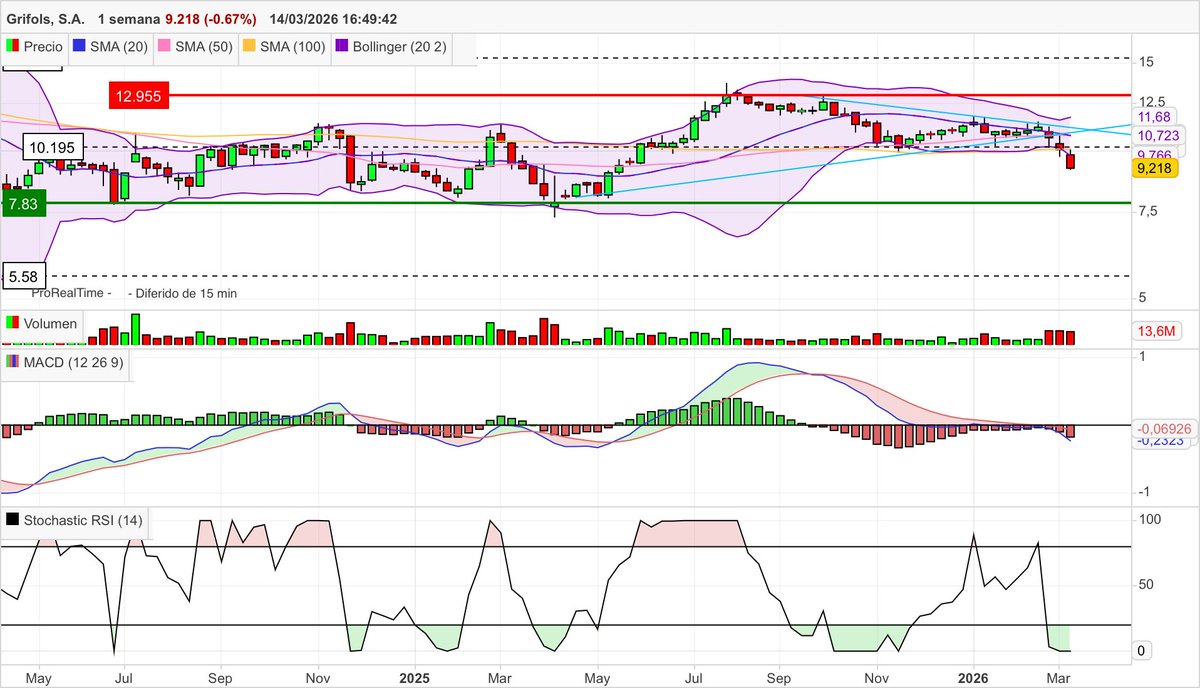Click the Volumen panel icon

coord(13,323)
